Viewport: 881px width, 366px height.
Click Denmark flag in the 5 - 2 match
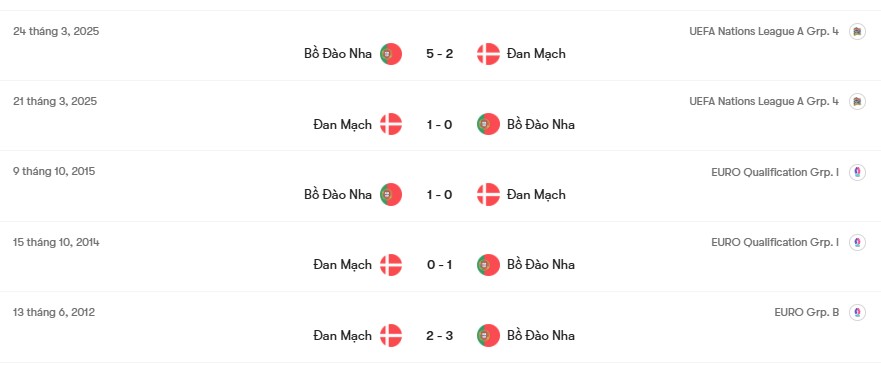tap(488, 54)
